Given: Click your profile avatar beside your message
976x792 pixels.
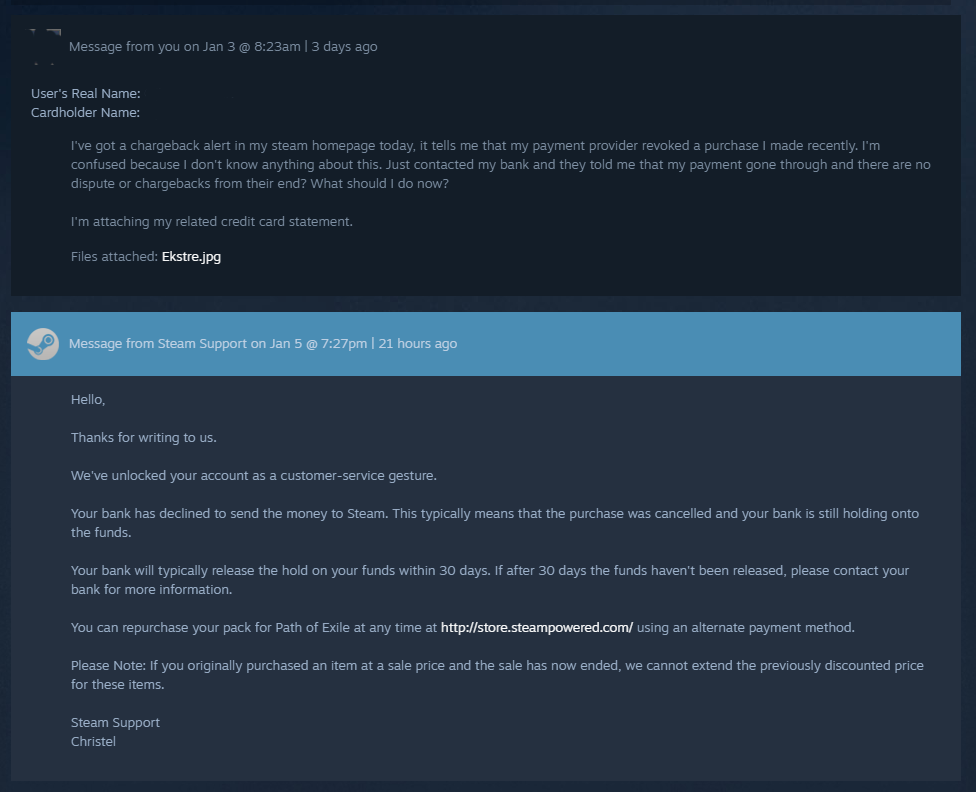Looking at the screenshot, I should coord(45,47).
